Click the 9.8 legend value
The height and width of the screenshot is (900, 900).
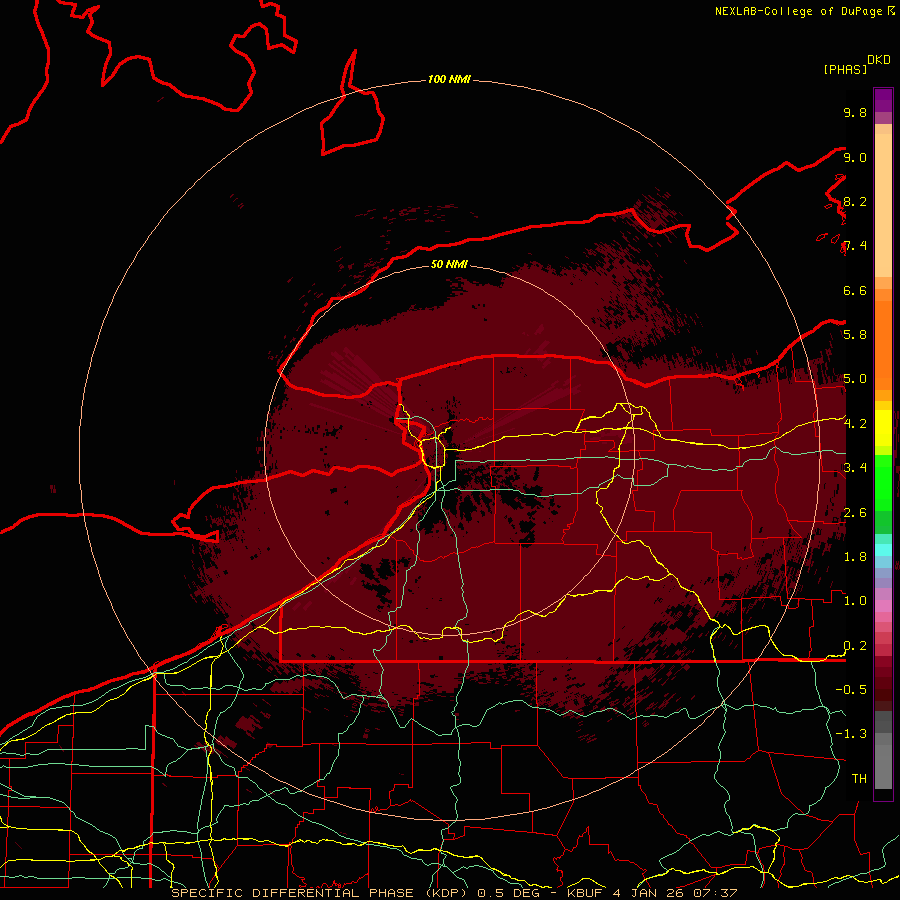[x=855, y=112]
